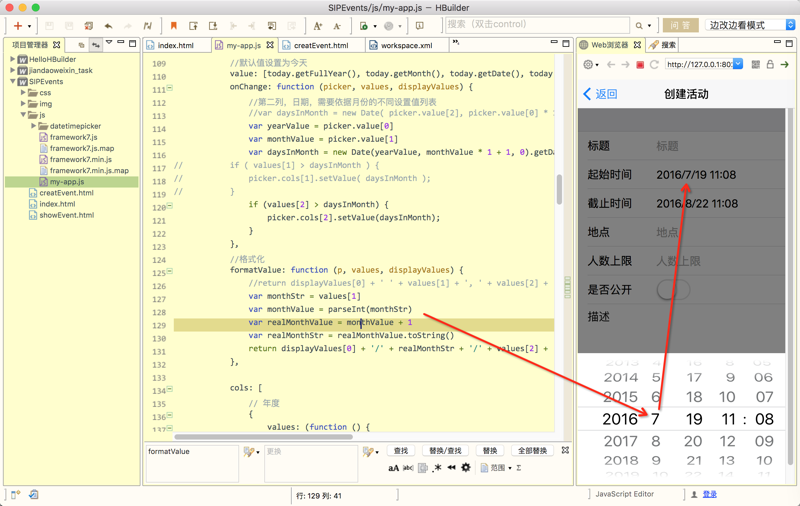Expand the css folder
The height and width of the screenshot is (506, 800).
[x=23, y=92]
